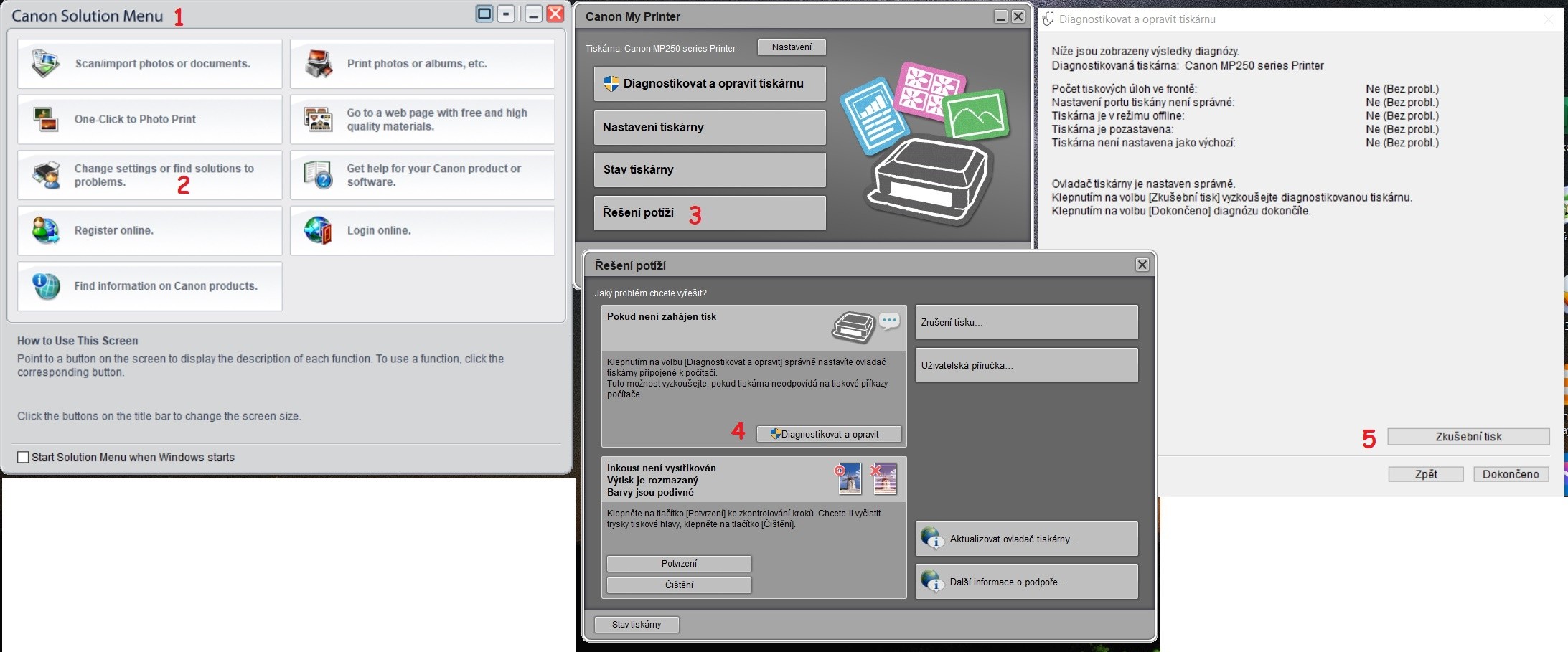The image size is (1568, 652).
Task: Minimize the Canon Solution Menu window
Action: pos(533,14)
